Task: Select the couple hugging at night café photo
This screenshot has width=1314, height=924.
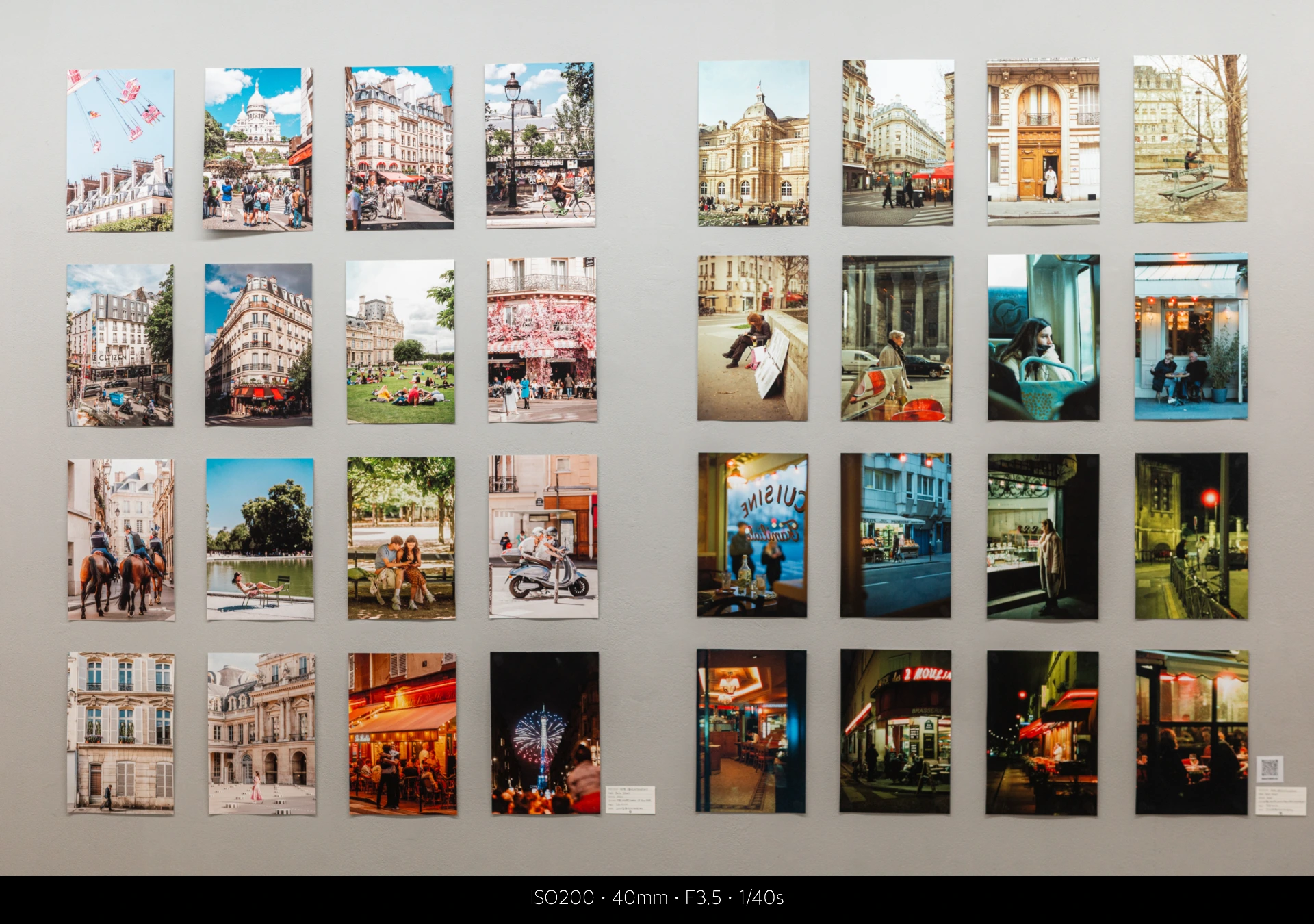Action: tap(402, 734)
